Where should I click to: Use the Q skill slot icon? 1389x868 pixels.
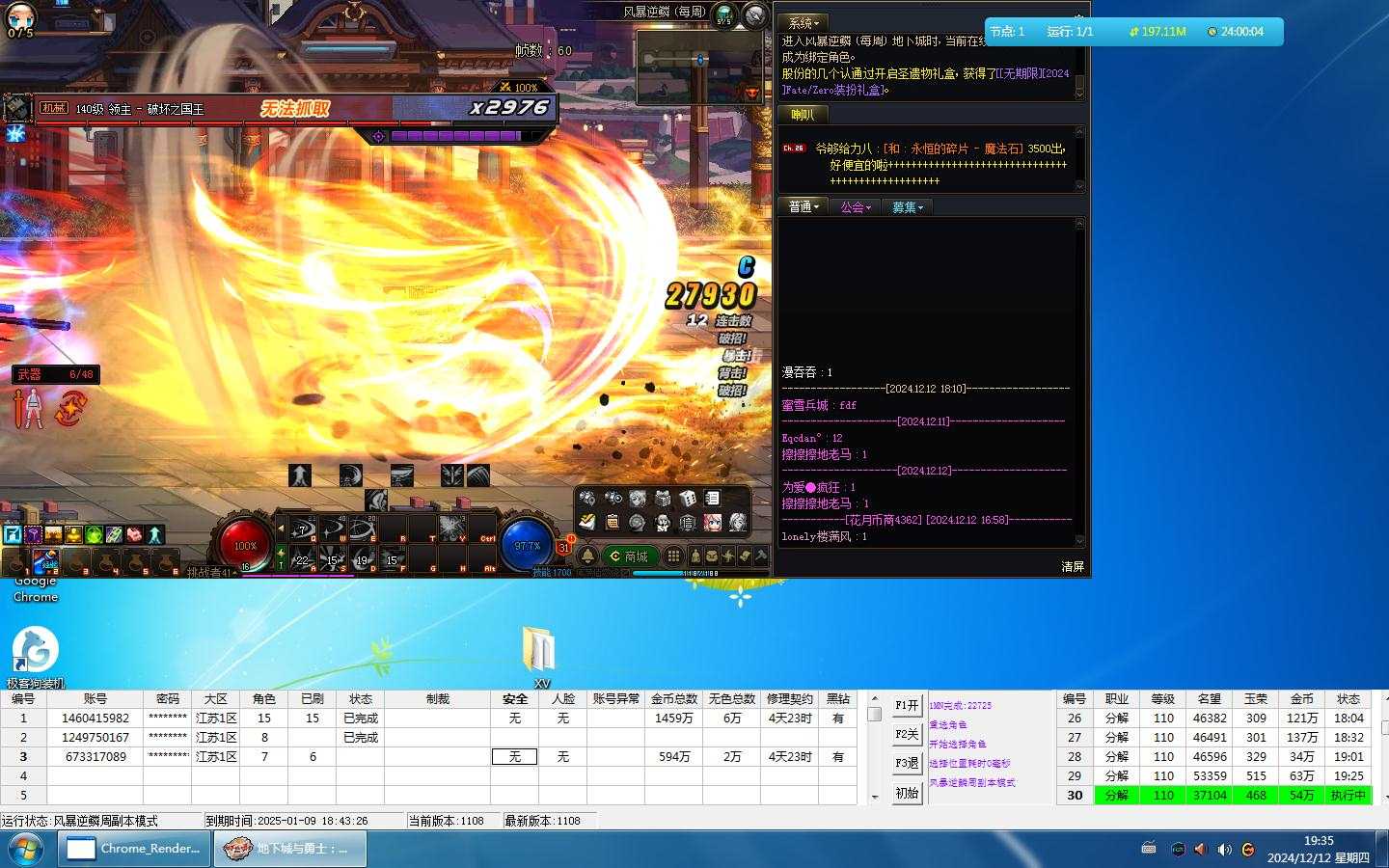coord(302,529)
